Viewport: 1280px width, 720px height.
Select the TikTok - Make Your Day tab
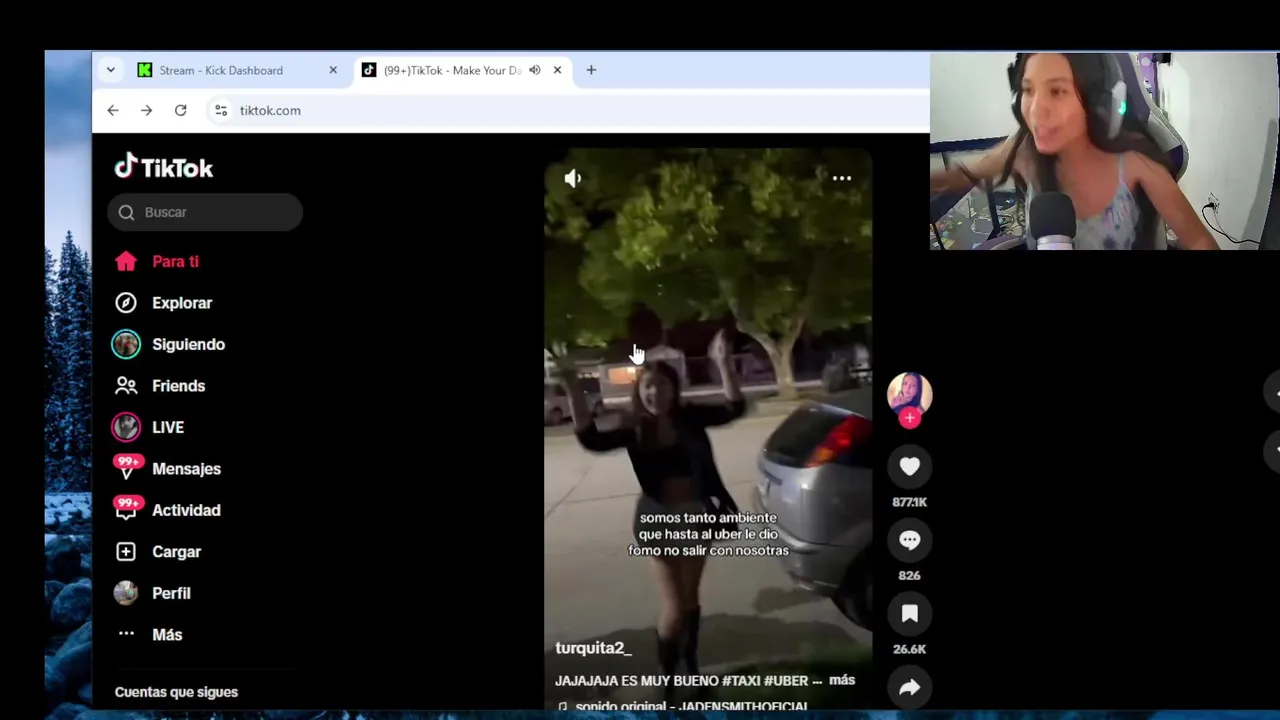coord(452,70)
